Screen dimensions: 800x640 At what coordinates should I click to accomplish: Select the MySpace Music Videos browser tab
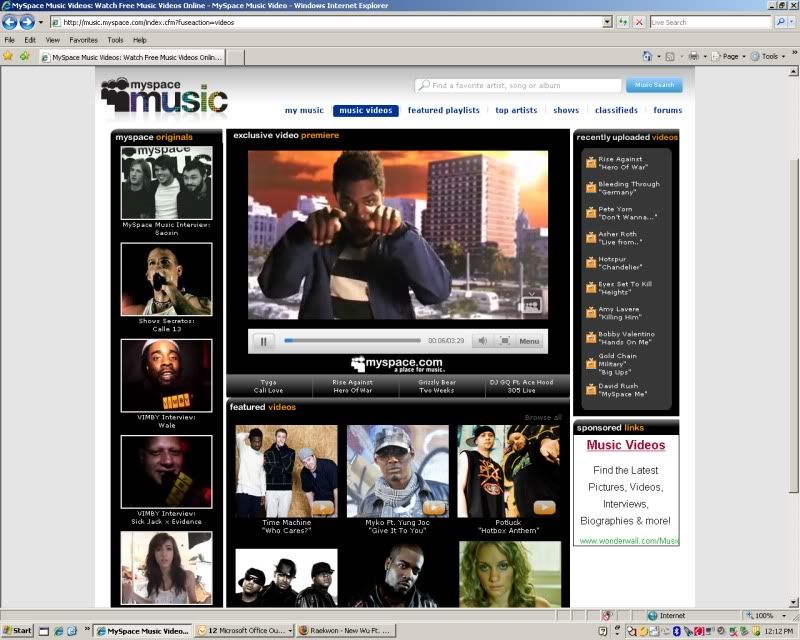click(x=133, y=57)
